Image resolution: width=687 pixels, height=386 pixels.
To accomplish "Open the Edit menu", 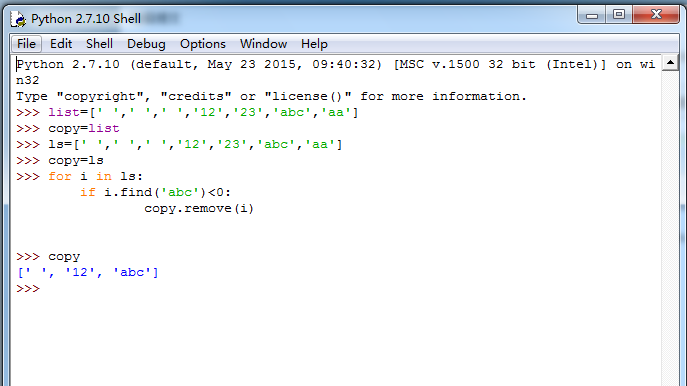I will (x=61, y=44).
